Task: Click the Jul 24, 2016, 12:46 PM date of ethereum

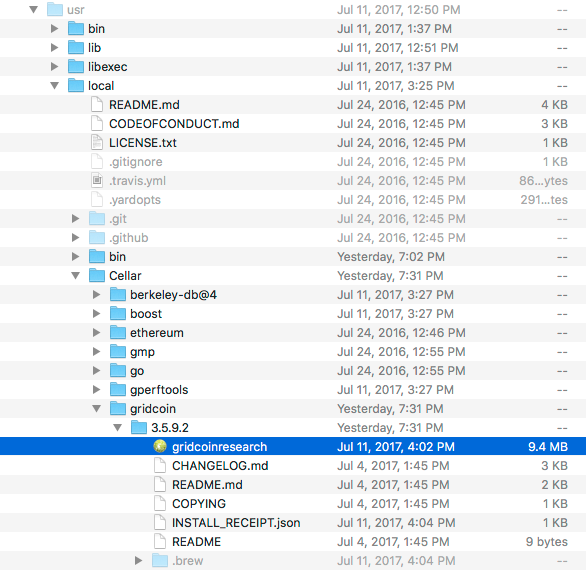Action: tap(401, 333)
